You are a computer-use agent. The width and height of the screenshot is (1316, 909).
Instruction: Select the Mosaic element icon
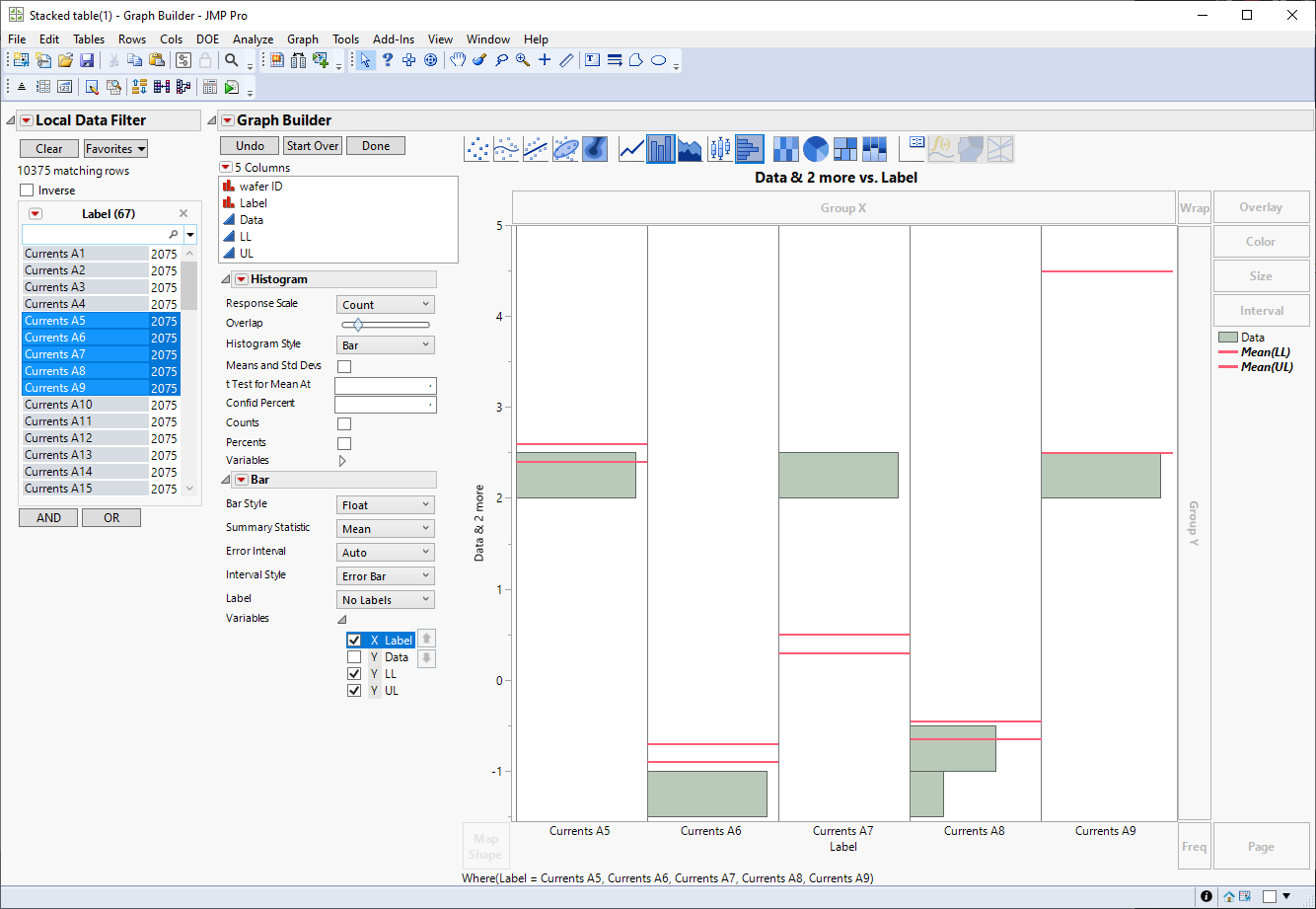875,149
